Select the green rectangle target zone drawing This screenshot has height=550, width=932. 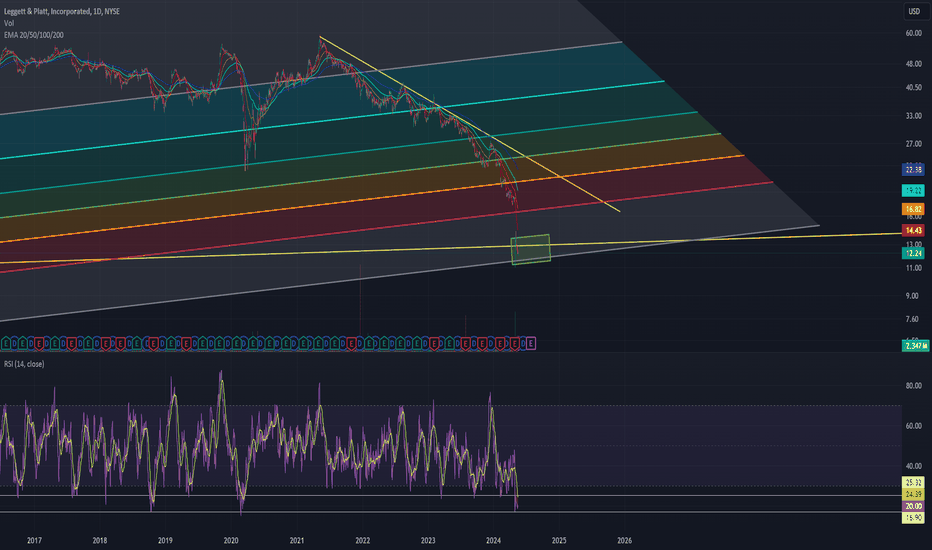[531, 249]
